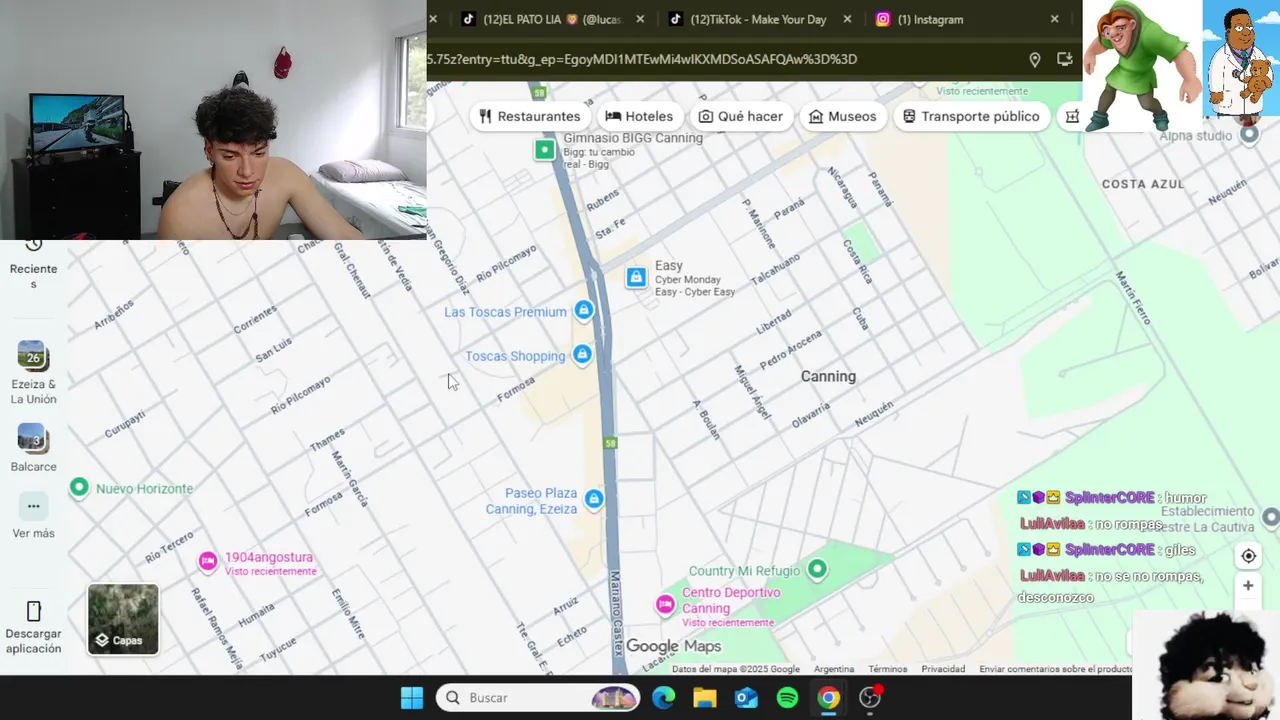Close the TikTok - Make Your Day tab

pyautogui.click(x=847, y=19)
